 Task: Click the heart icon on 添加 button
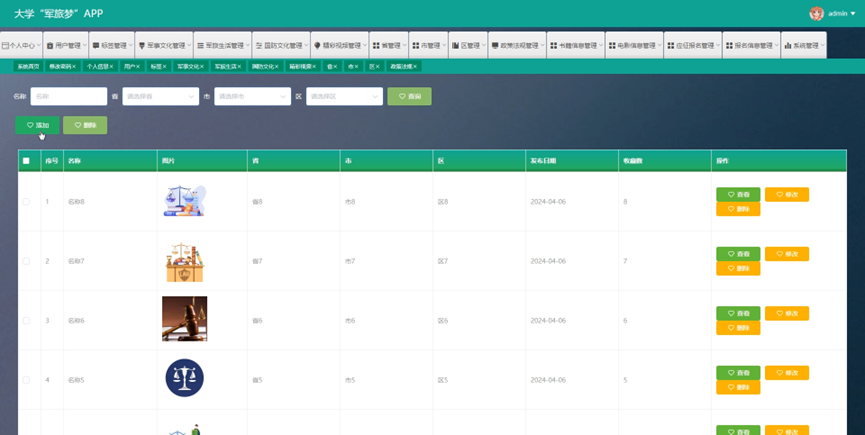pyautogui.click(x=30, y=125)
